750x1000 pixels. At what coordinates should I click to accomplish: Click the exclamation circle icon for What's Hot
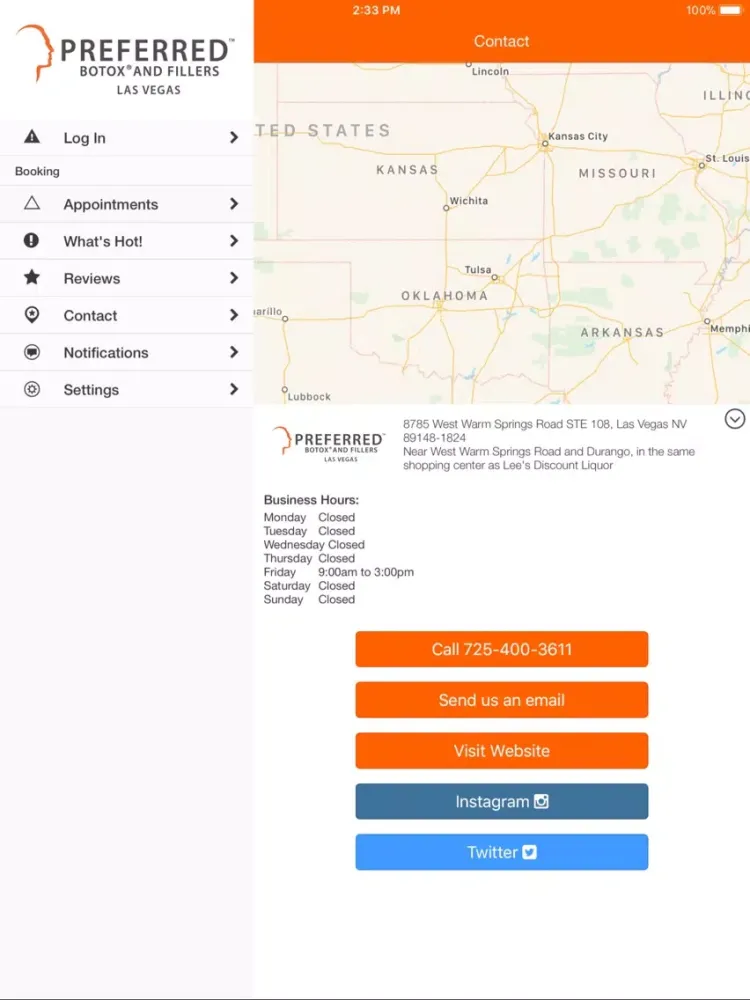tap(31, 240)
